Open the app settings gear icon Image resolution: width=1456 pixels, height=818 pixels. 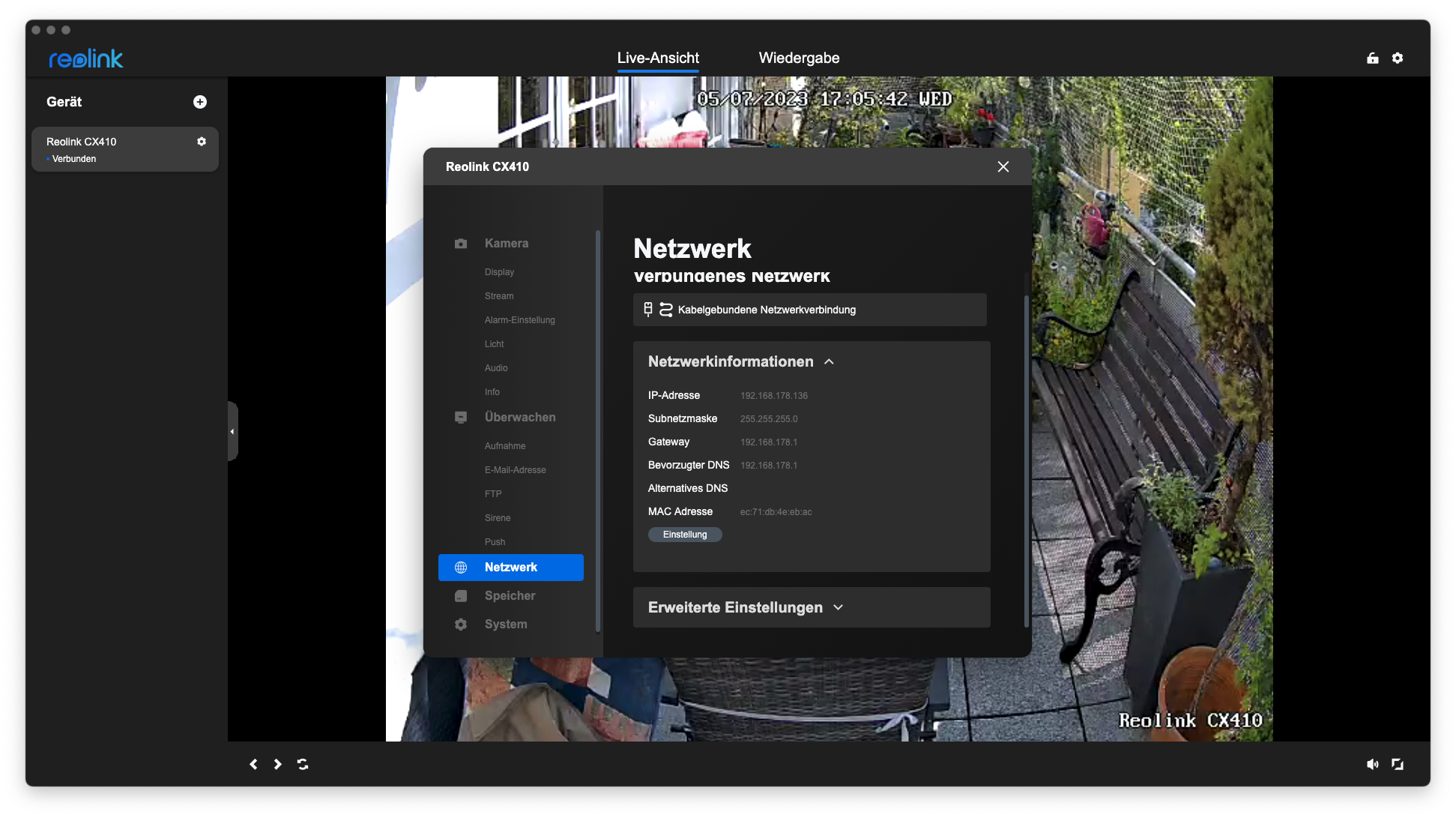click(x=1398, y=58)
